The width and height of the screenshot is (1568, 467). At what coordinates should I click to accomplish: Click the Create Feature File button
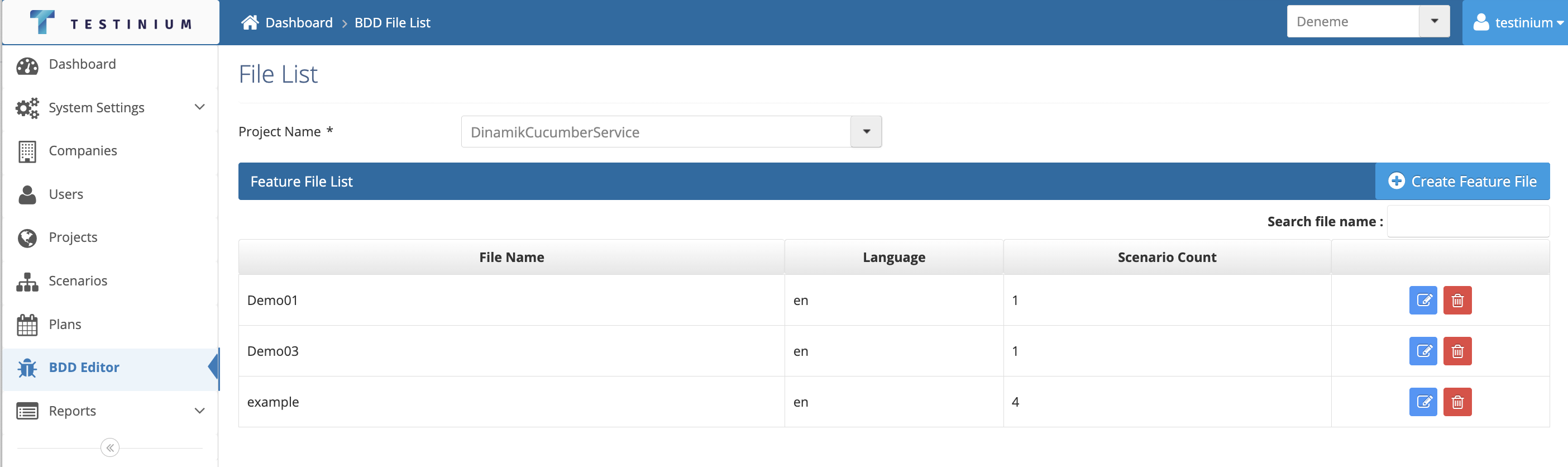pyautogui.click(x=1462, y=182)
